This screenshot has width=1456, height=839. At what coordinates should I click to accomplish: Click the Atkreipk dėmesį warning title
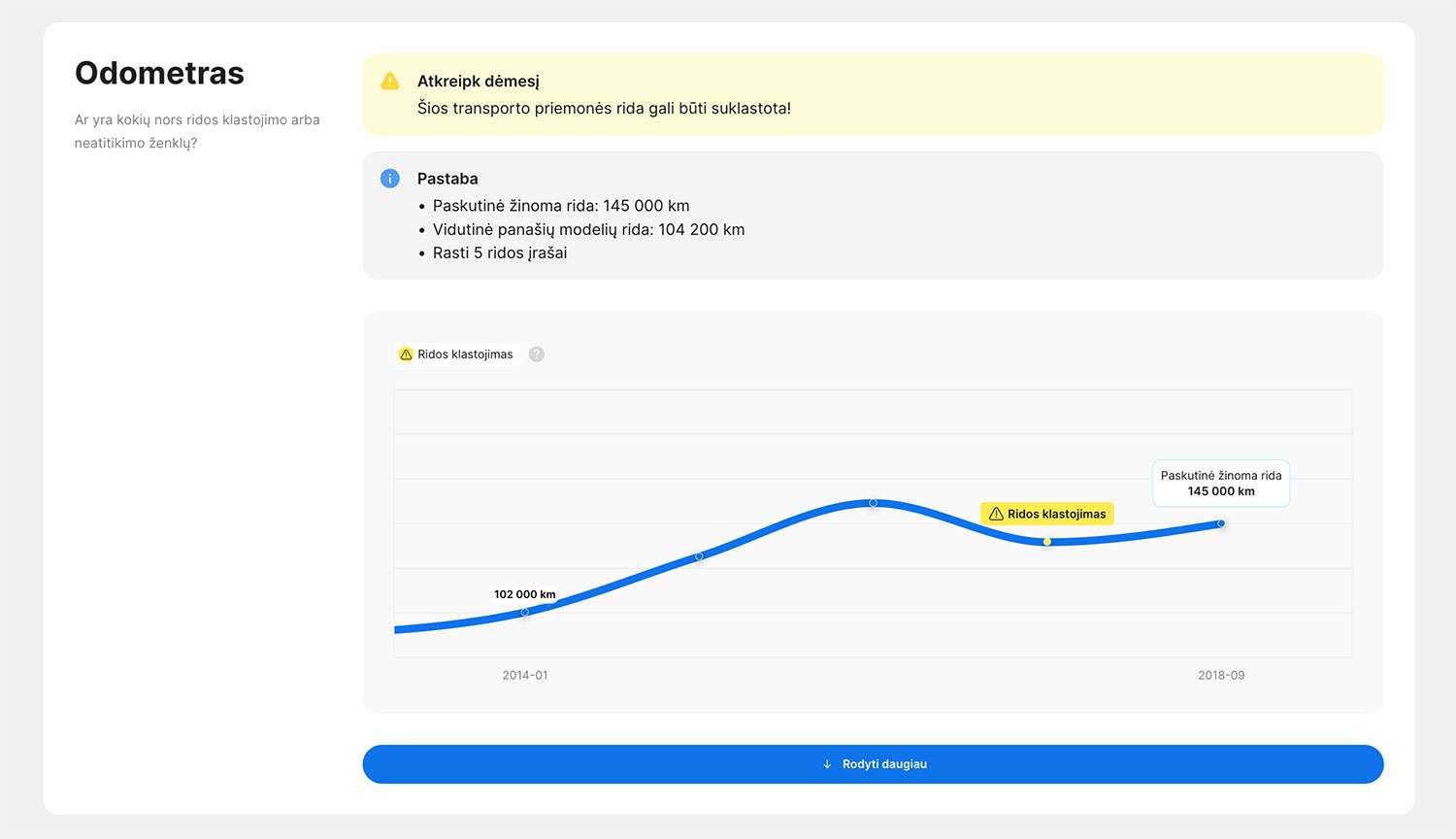click(x=479, y=82)
